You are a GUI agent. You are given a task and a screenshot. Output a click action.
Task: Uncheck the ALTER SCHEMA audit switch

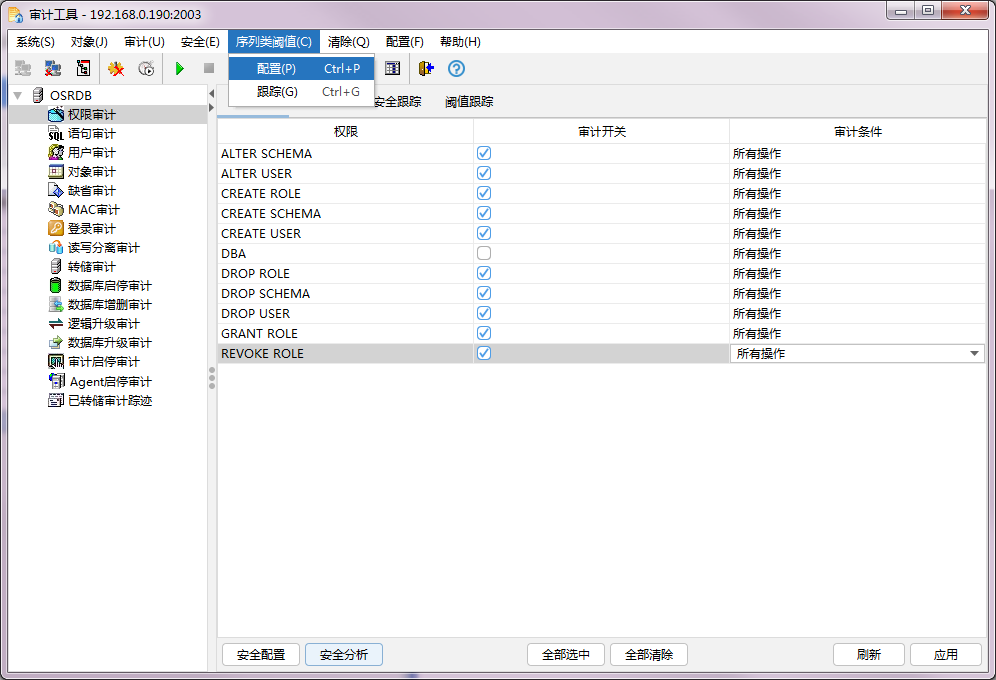483,152
